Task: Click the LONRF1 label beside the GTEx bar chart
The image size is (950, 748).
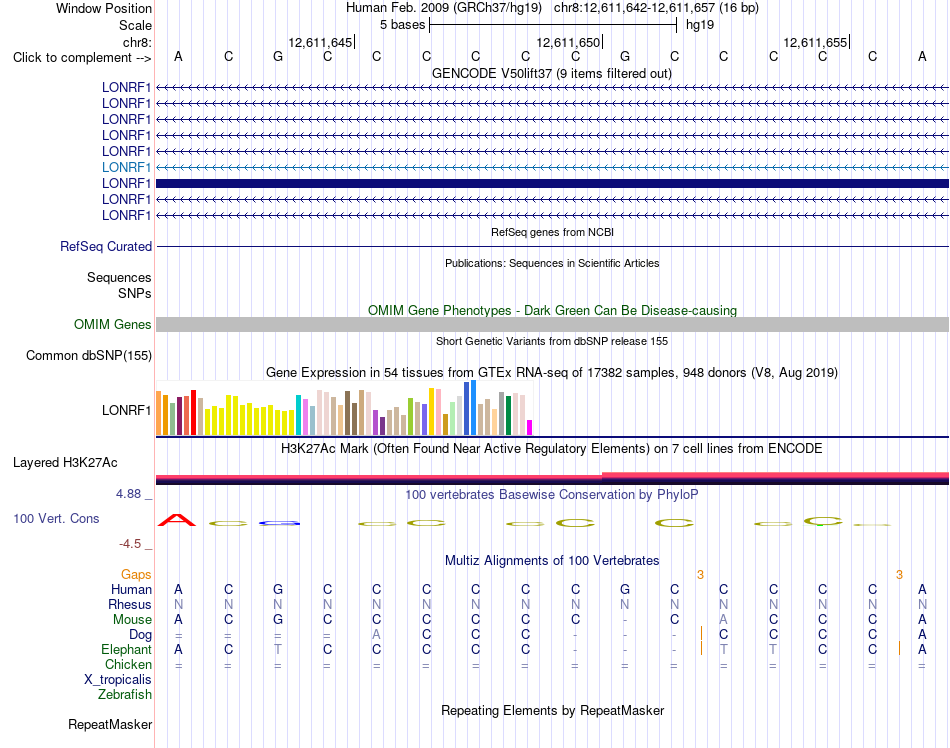Action: (126, 410)
